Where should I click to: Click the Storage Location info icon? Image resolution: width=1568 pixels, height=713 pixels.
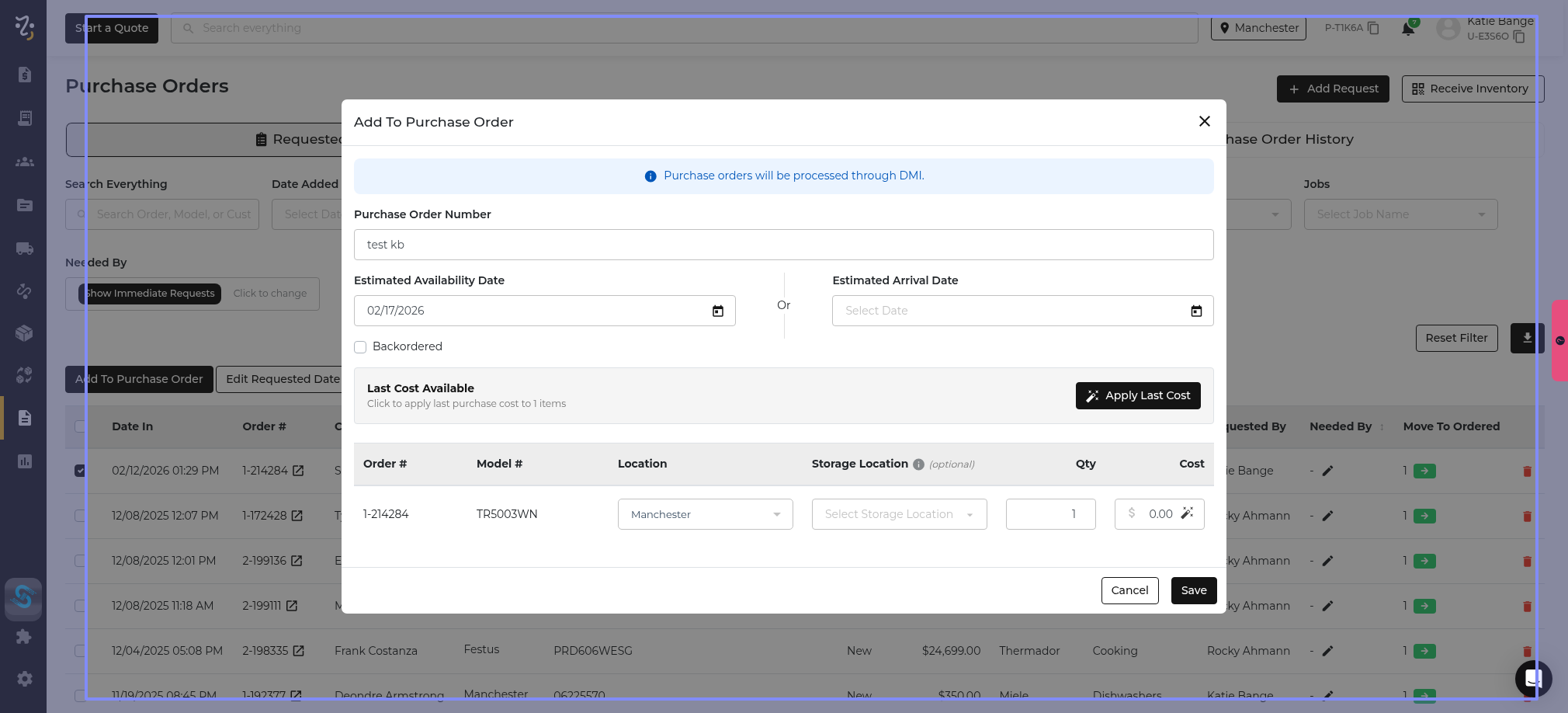coord(918,464)
